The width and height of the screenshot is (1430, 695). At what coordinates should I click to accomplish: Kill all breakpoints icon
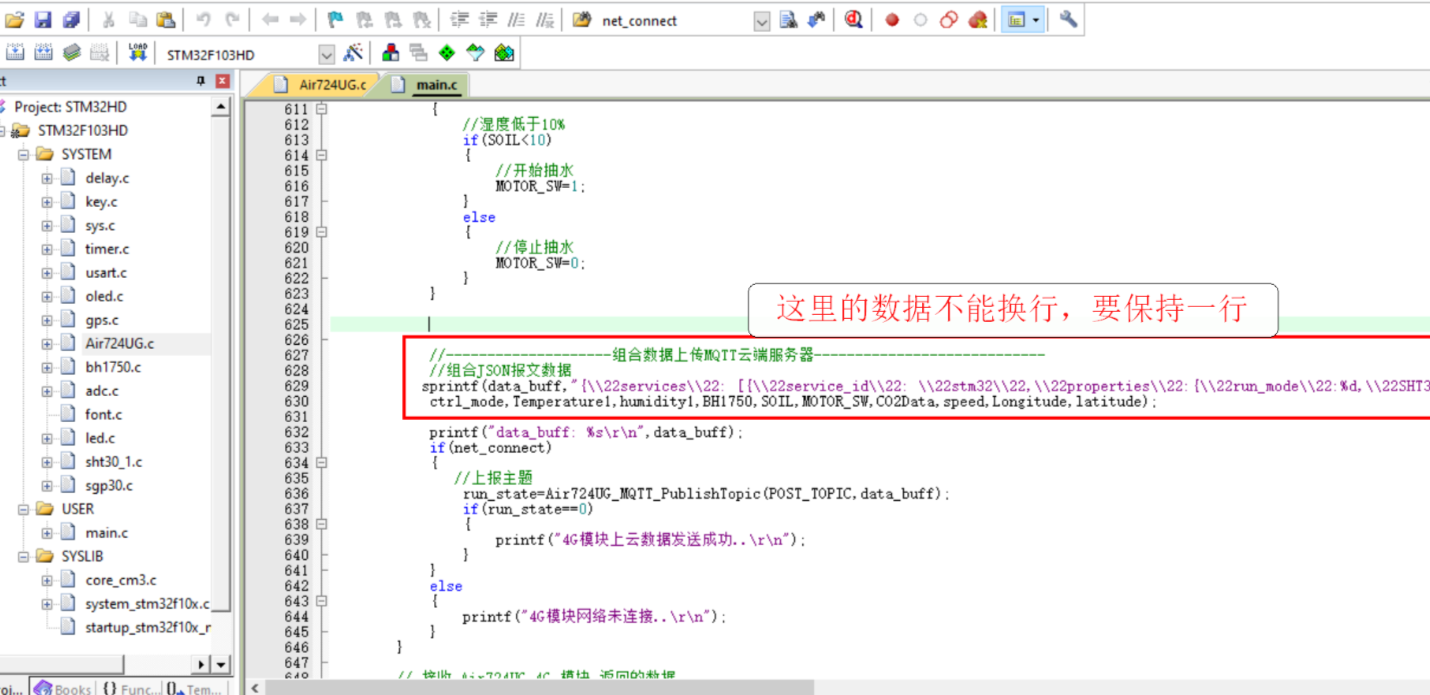click(x=978, y=20)
